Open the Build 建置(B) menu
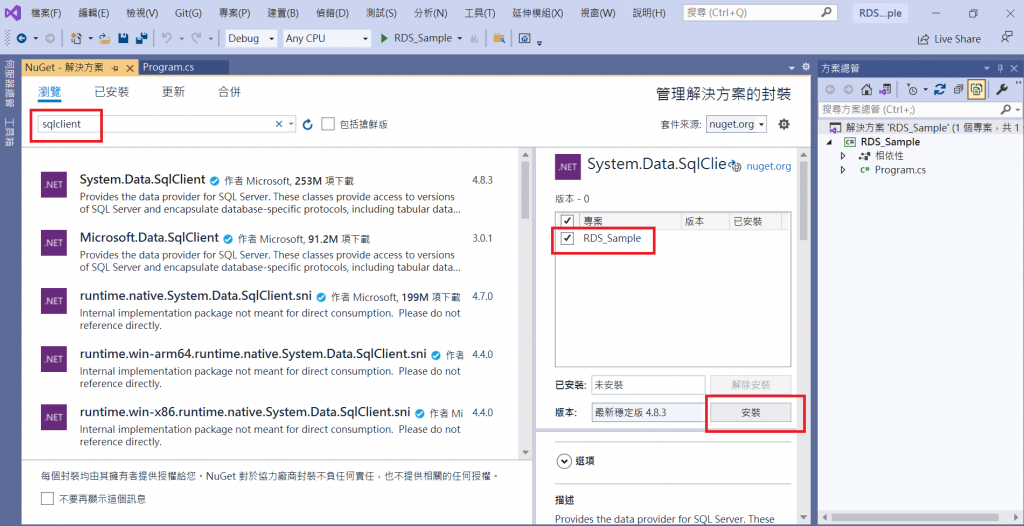Image resolution: width=1024 pixels, height=526 pixels. tap(283, 13)
